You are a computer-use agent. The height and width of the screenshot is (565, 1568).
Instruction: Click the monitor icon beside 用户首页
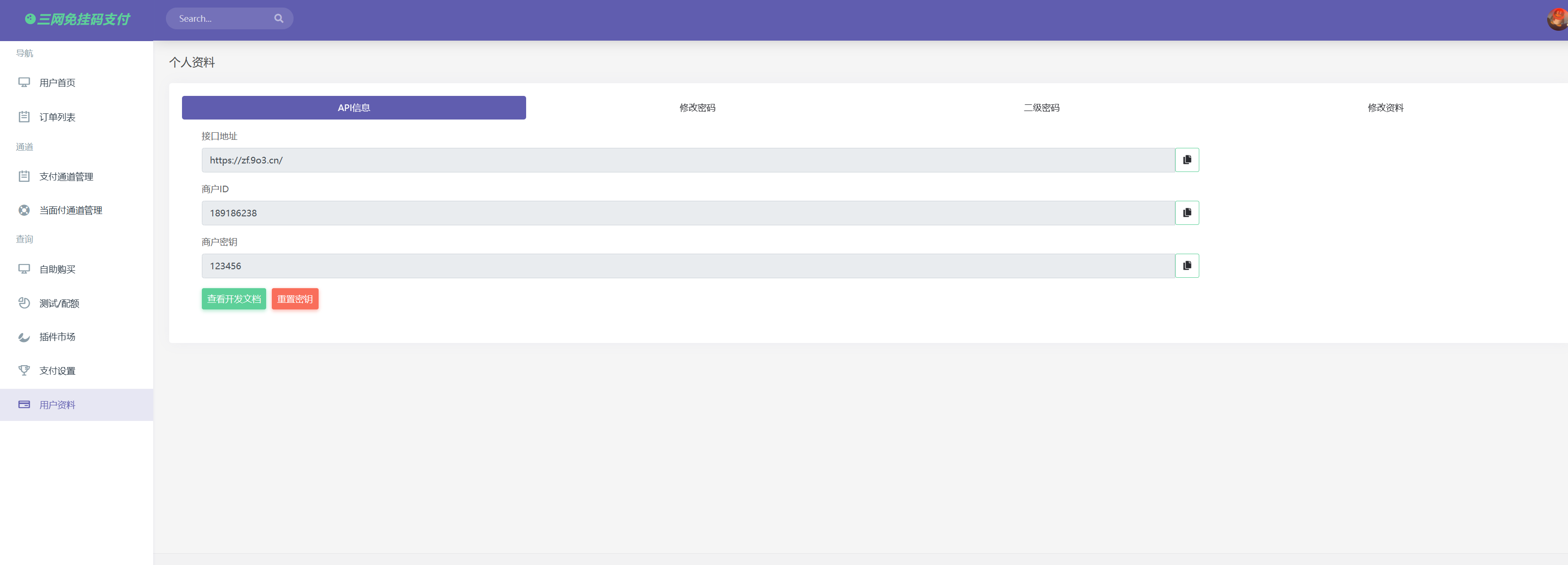(x=25, y=82)
